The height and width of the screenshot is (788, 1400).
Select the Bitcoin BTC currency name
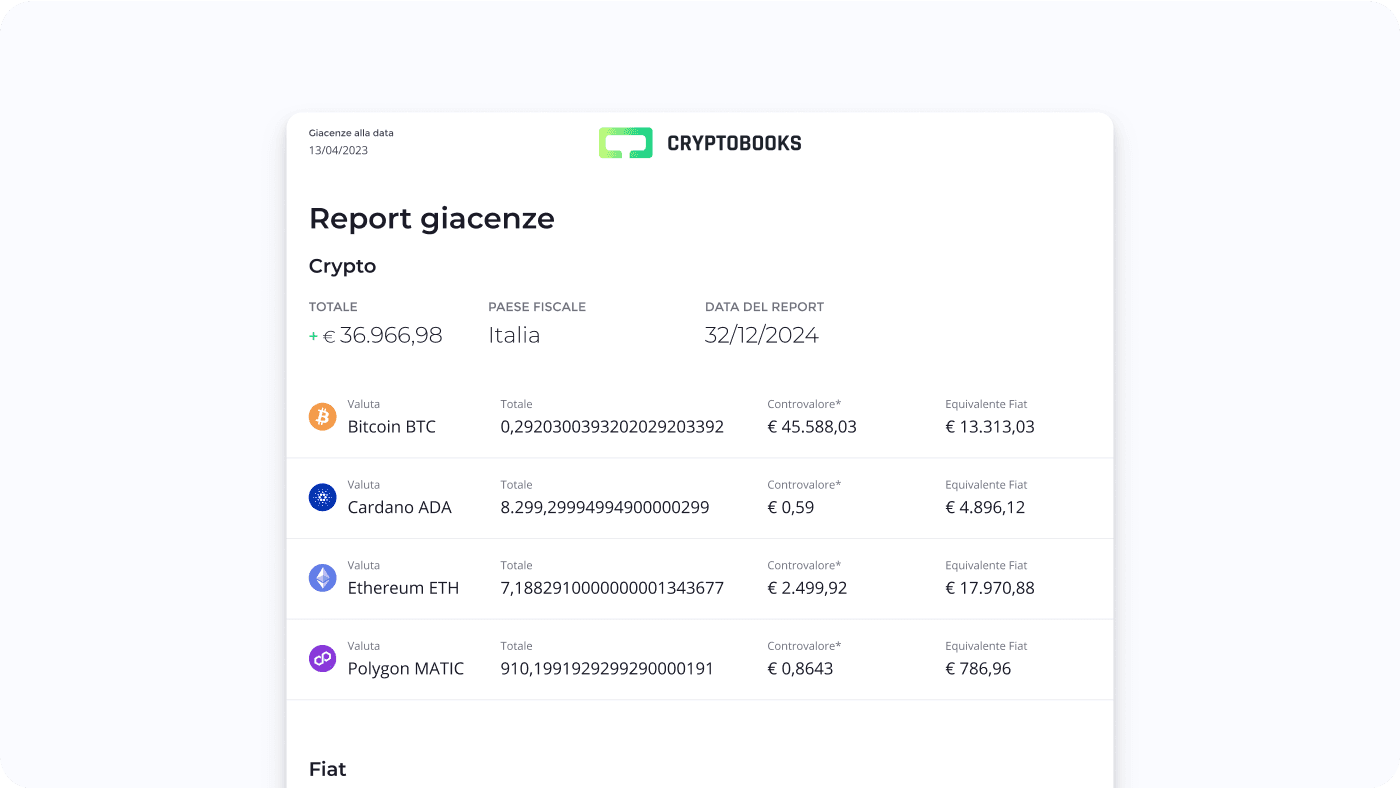click(391, 427)
